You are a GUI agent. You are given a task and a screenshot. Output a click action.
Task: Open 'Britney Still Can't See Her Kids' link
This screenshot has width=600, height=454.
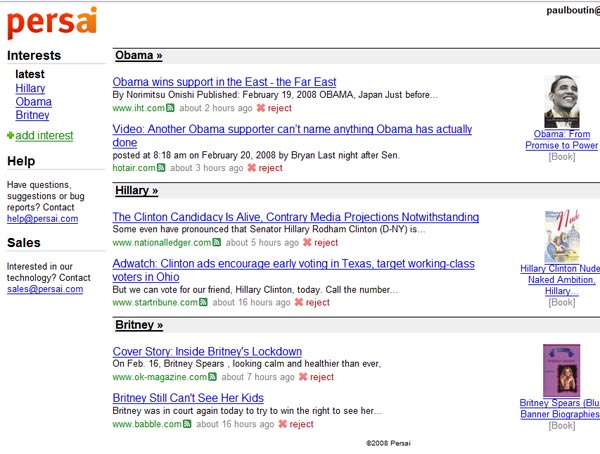[x=188, y=398]
